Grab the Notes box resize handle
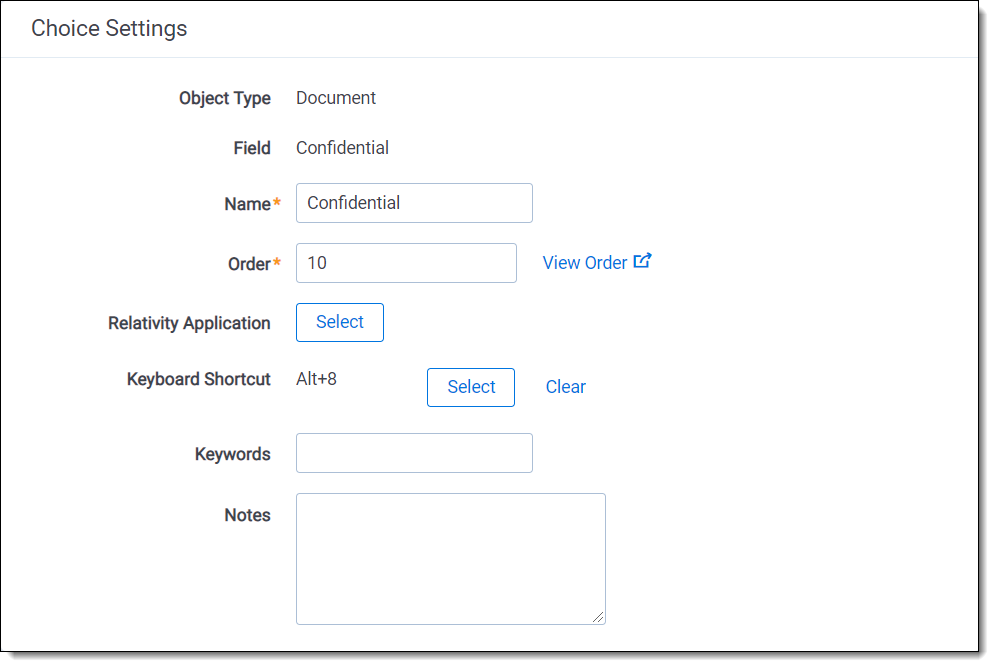Viewport: 994px width, 667px height. click(x=598, y=617)
